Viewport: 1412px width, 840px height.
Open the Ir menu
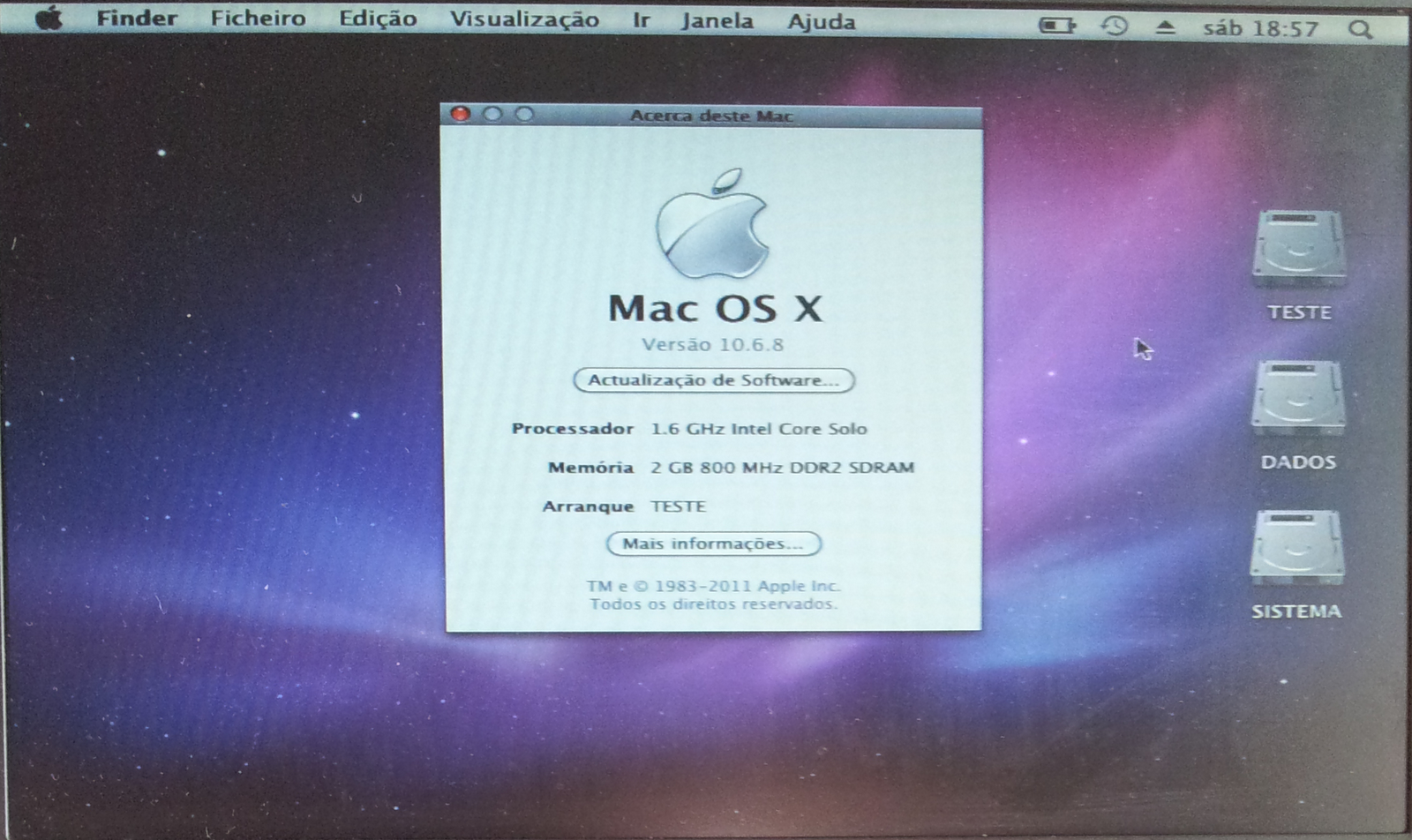tap(642, 20)
